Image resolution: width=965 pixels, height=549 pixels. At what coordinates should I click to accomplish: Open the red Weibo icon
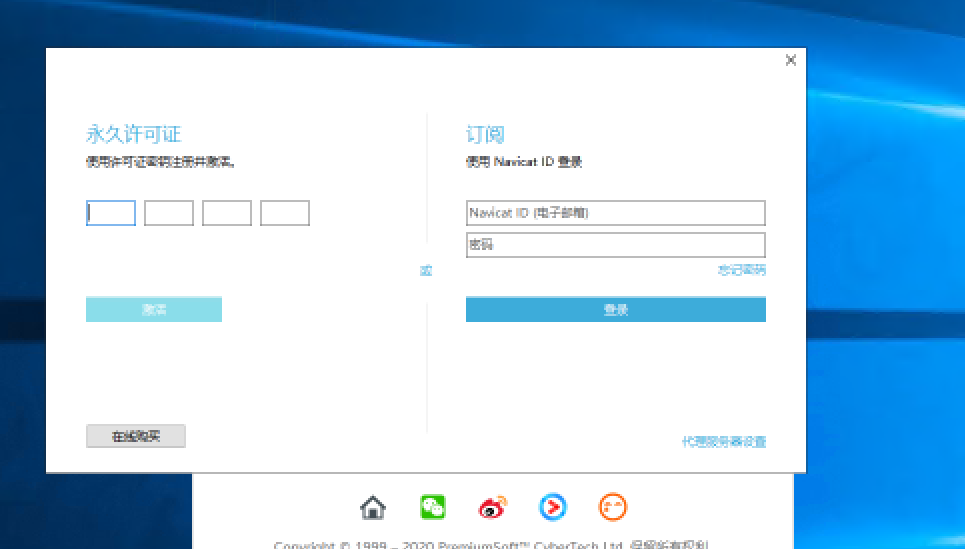(492, 508)
